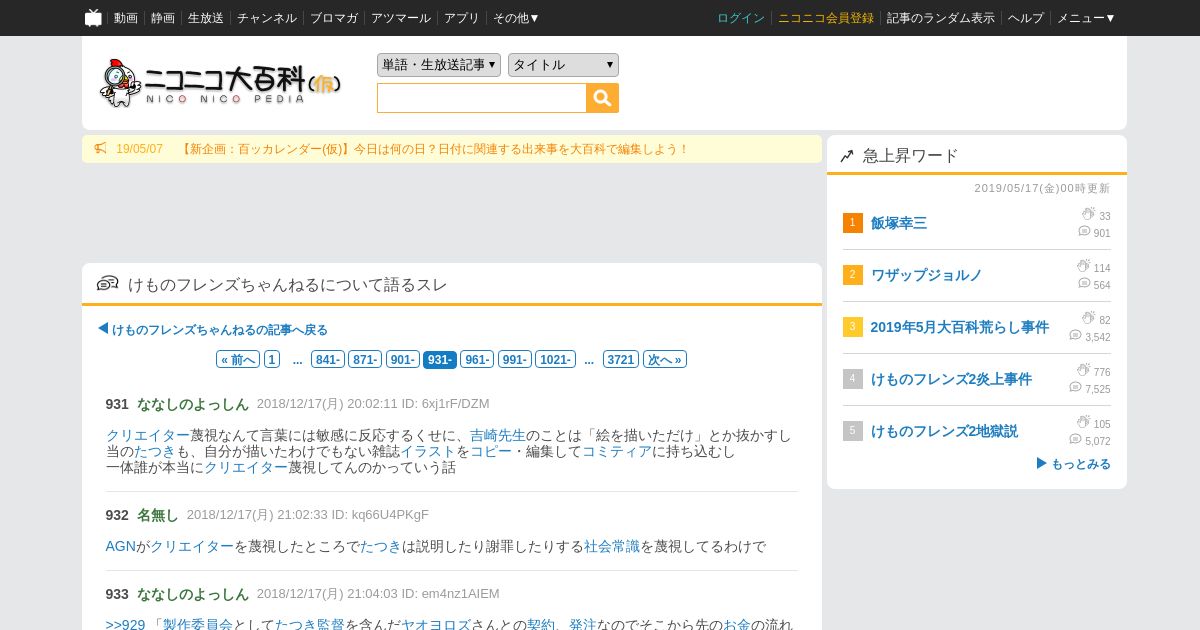1200x630 pixels.
Task: Click the comment bubble icon next to 5,072
Action: (1075, 439)
